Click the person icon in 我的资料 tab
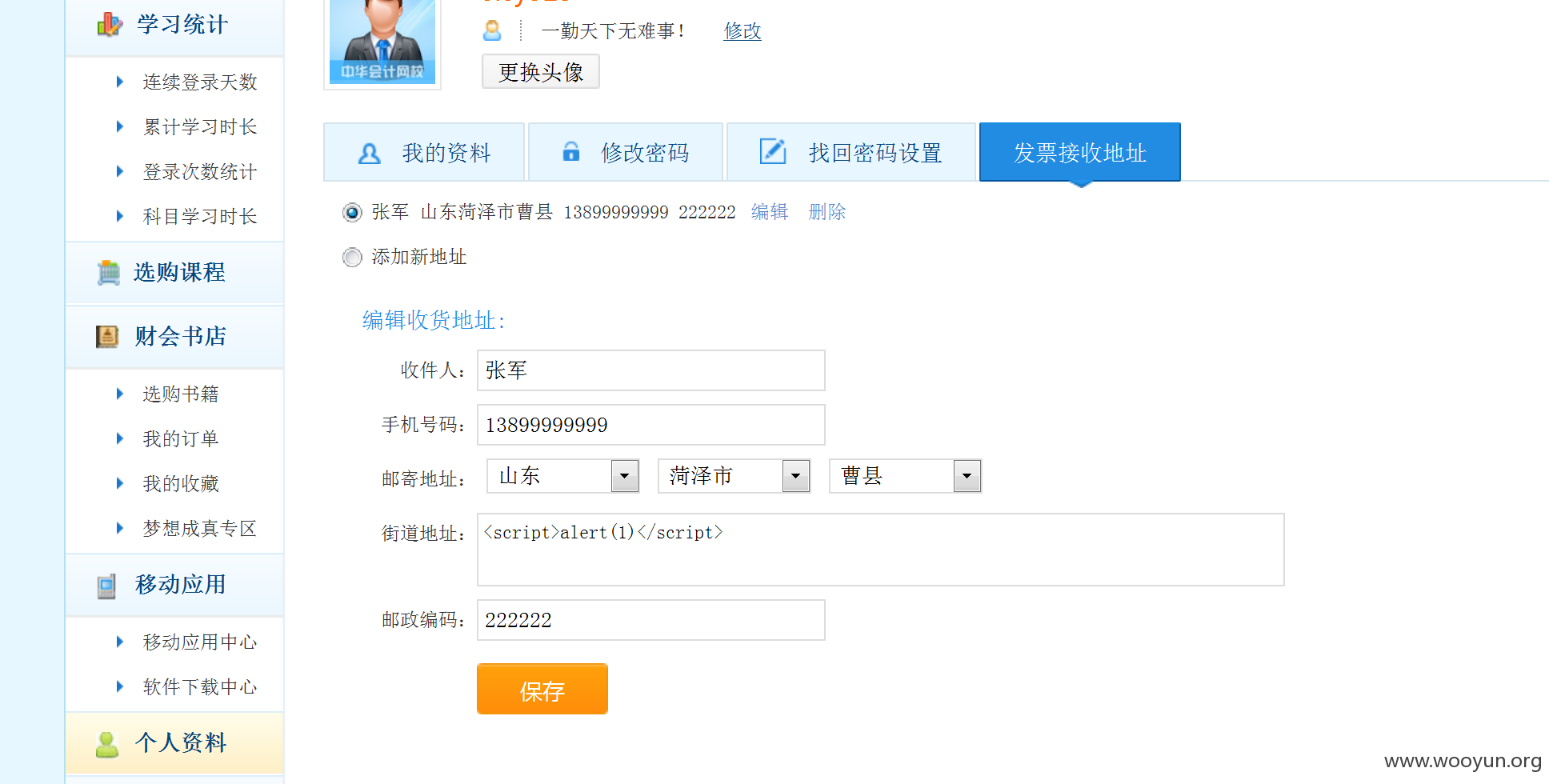The height and width of the screenshot is (784, 1549). coord(369,153)
